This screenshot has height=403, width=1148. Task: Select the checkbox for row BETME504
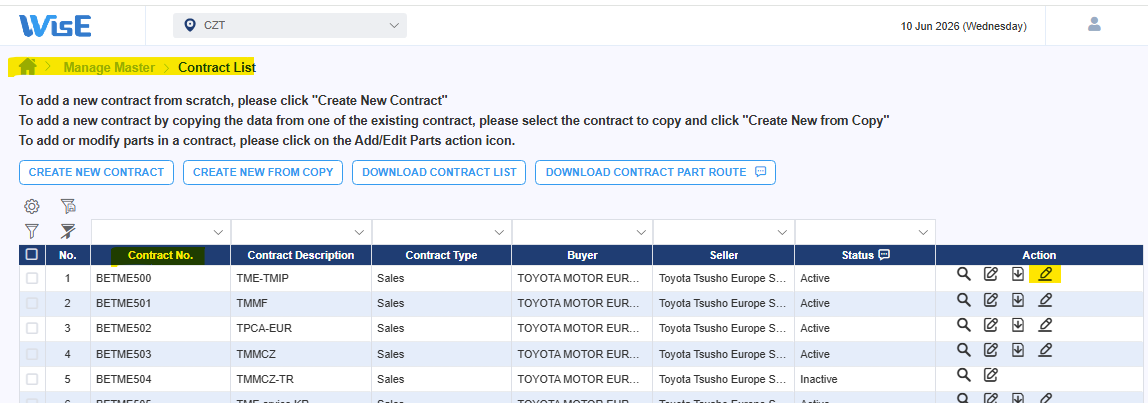tap(31, 380)
